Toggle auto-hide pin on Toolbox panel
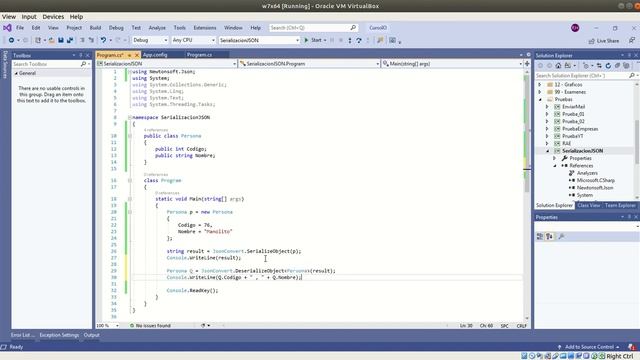The height and width of the screenshot is (360, 640). click(x=81, y=55)
